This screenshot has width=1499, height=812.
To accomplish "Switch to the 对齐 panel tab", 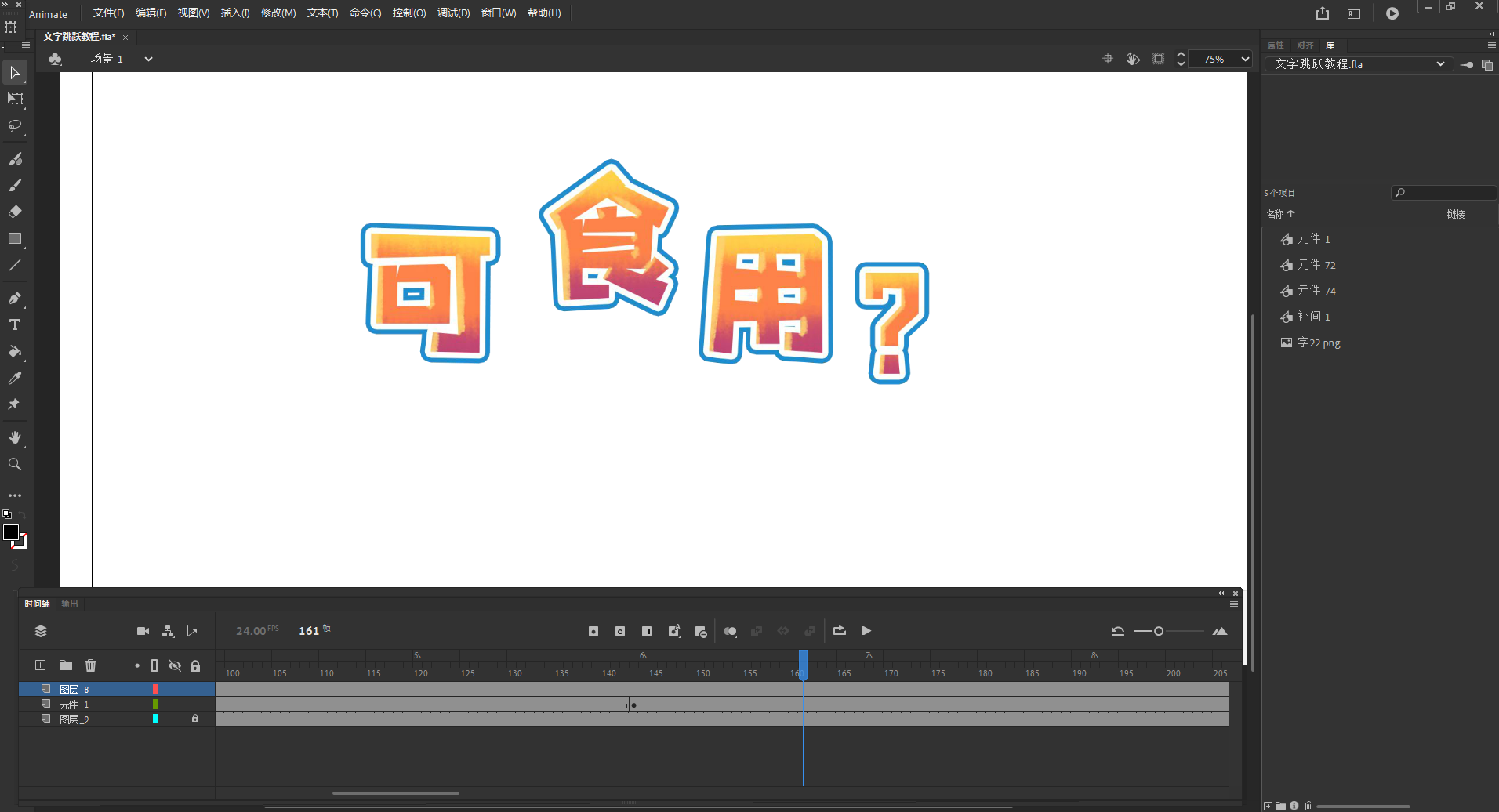I will (x=1305, y=45).
